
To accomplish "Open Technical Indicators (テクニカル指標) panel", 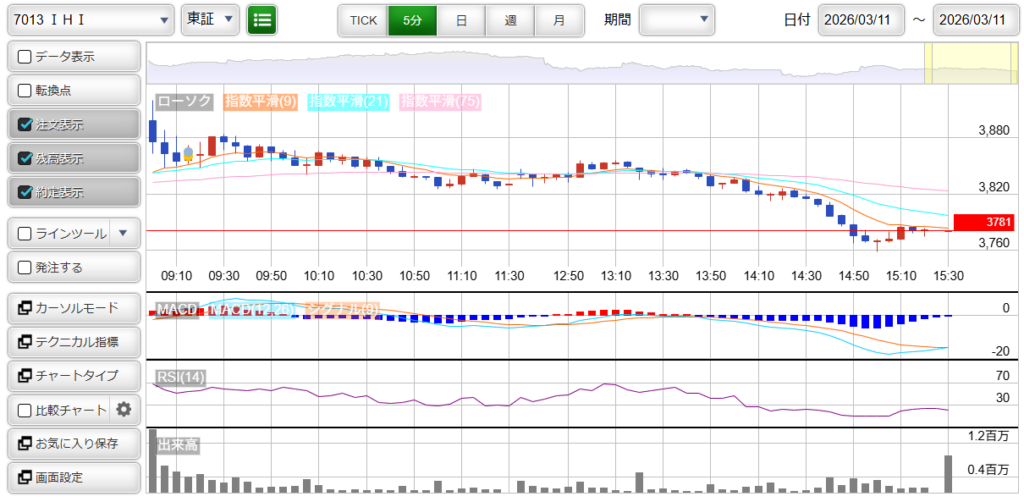I will (x=73, y=341).
